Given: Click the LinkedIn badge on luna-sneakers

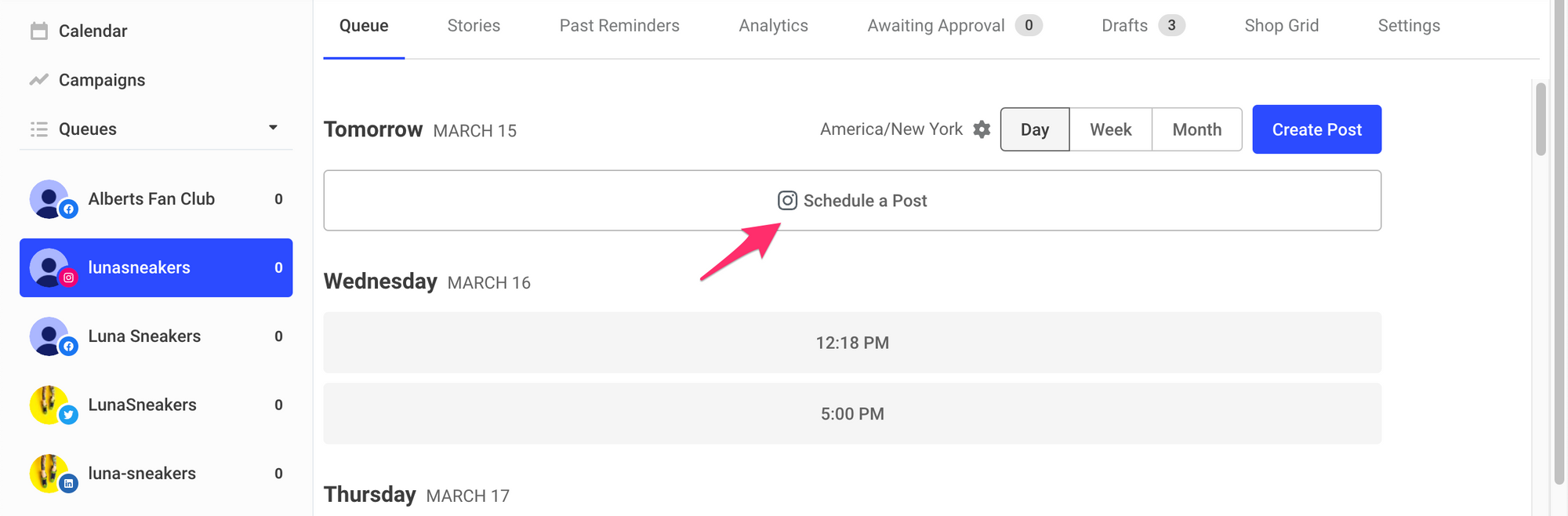Looking at the screenshot, I should [68, 483].
